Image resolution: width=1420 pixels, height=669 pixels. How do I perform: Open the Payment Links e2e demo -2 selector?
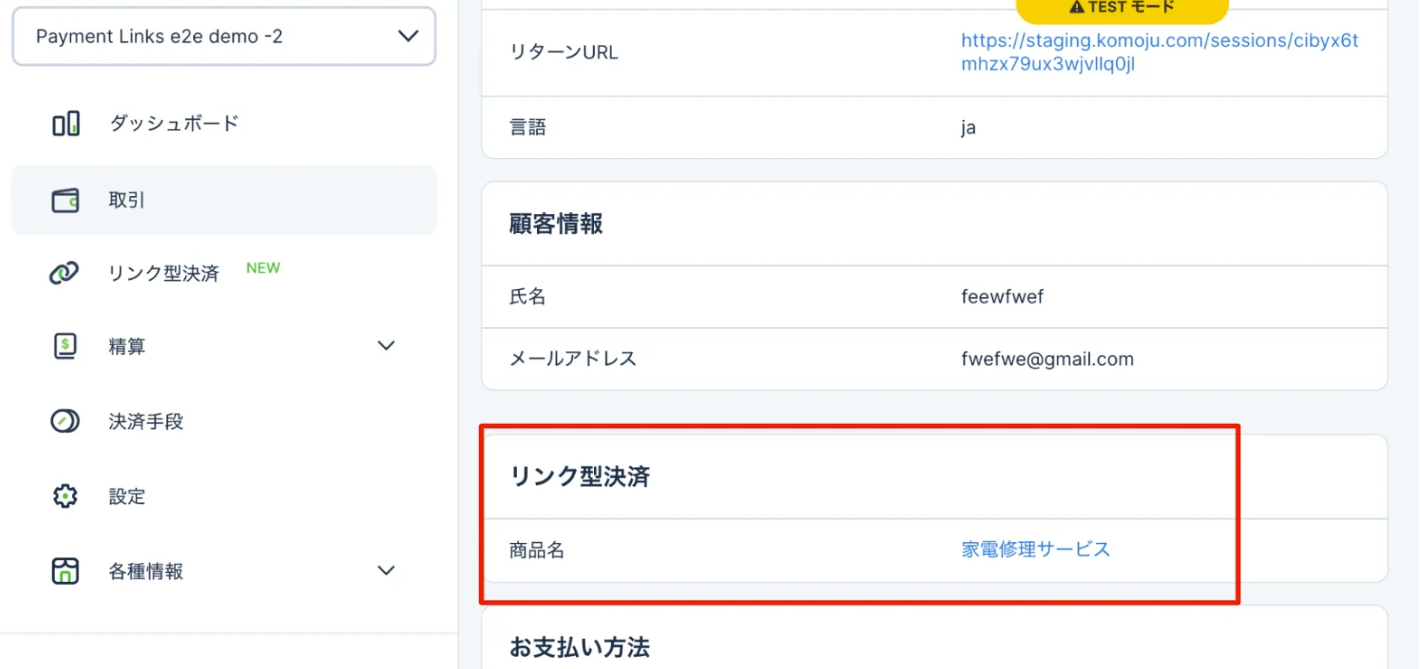[x=223, y=37]
